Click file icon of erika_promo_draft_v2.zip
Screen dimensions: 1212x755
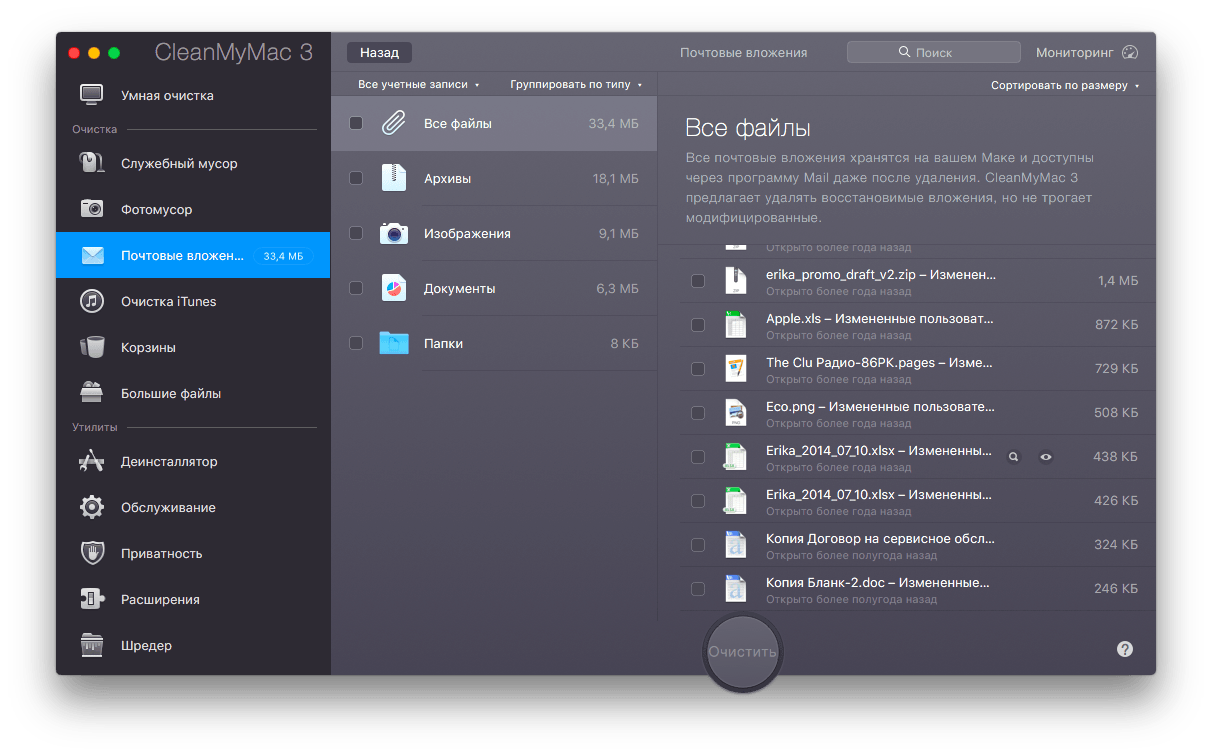[735, 281]
